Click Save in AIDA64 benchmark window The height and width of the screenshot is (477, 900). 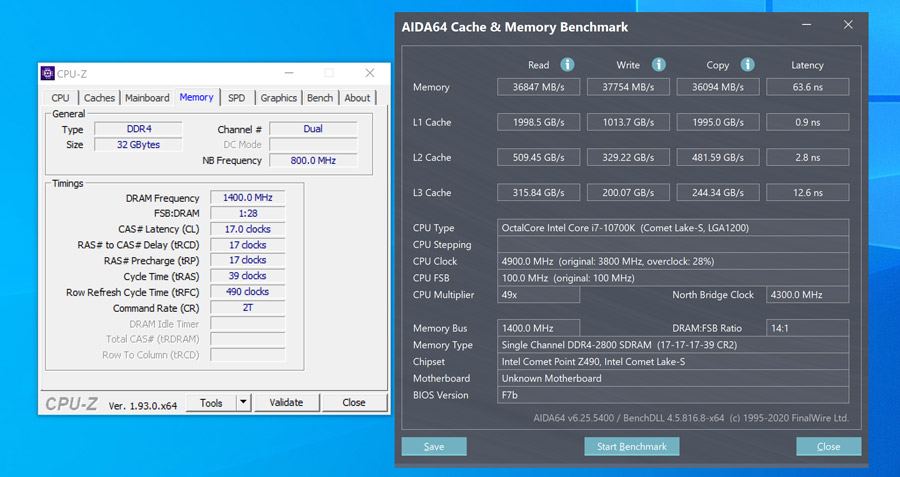[434, 447]
